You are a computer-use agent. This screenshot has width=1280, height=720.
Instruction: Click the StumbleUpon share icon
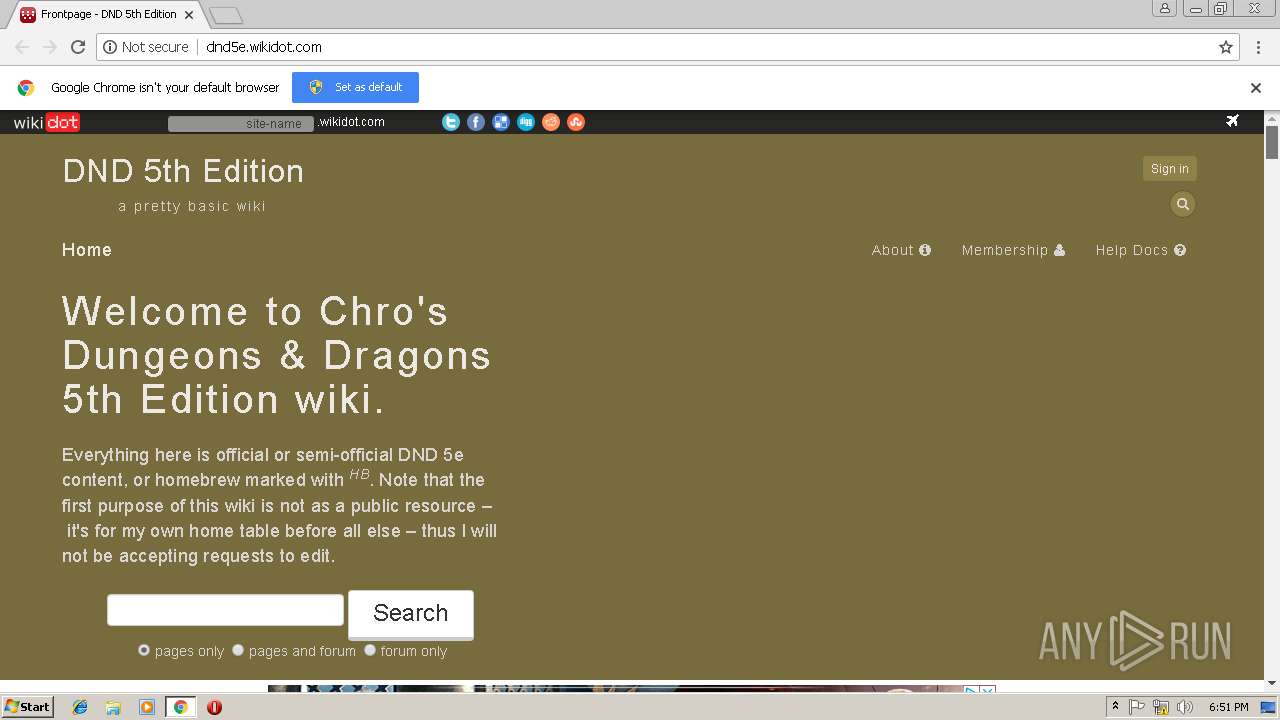coord(576,122)
